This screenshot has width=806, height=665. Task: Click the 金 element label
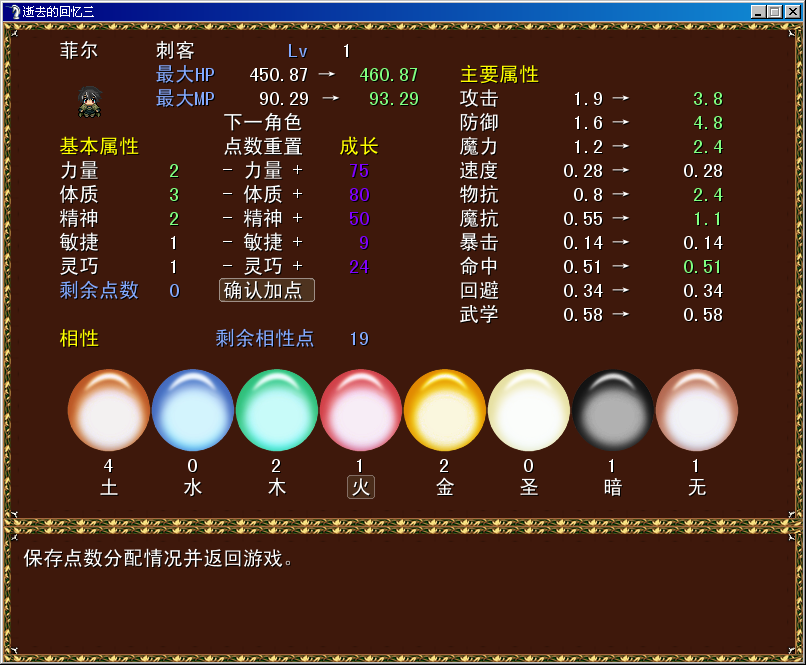click(x=445, y=487)
